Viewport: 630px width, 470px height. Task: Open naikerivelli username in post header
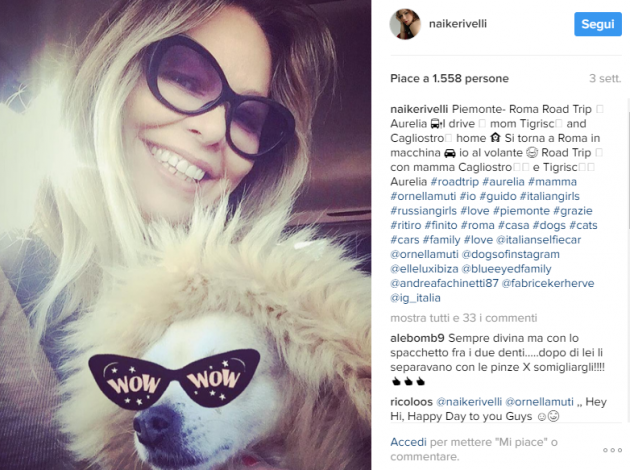[x=458, y=24]
